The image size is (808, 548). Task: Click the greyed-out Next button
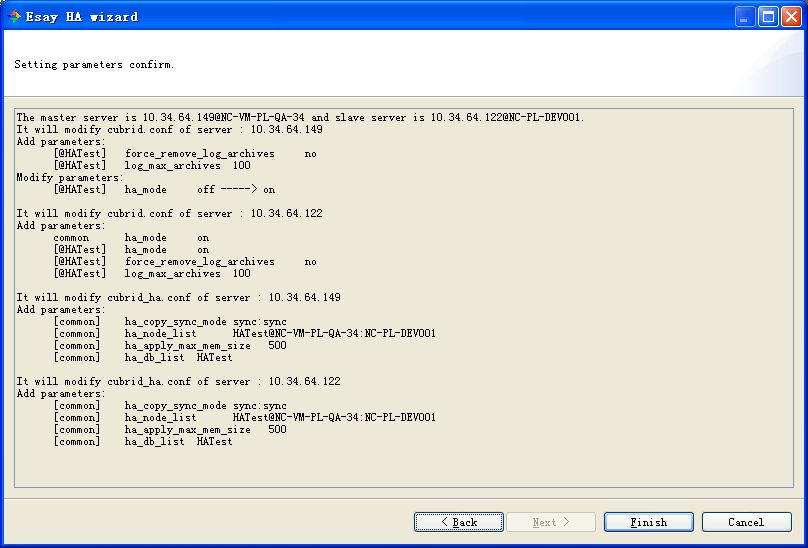coord(551,522)
